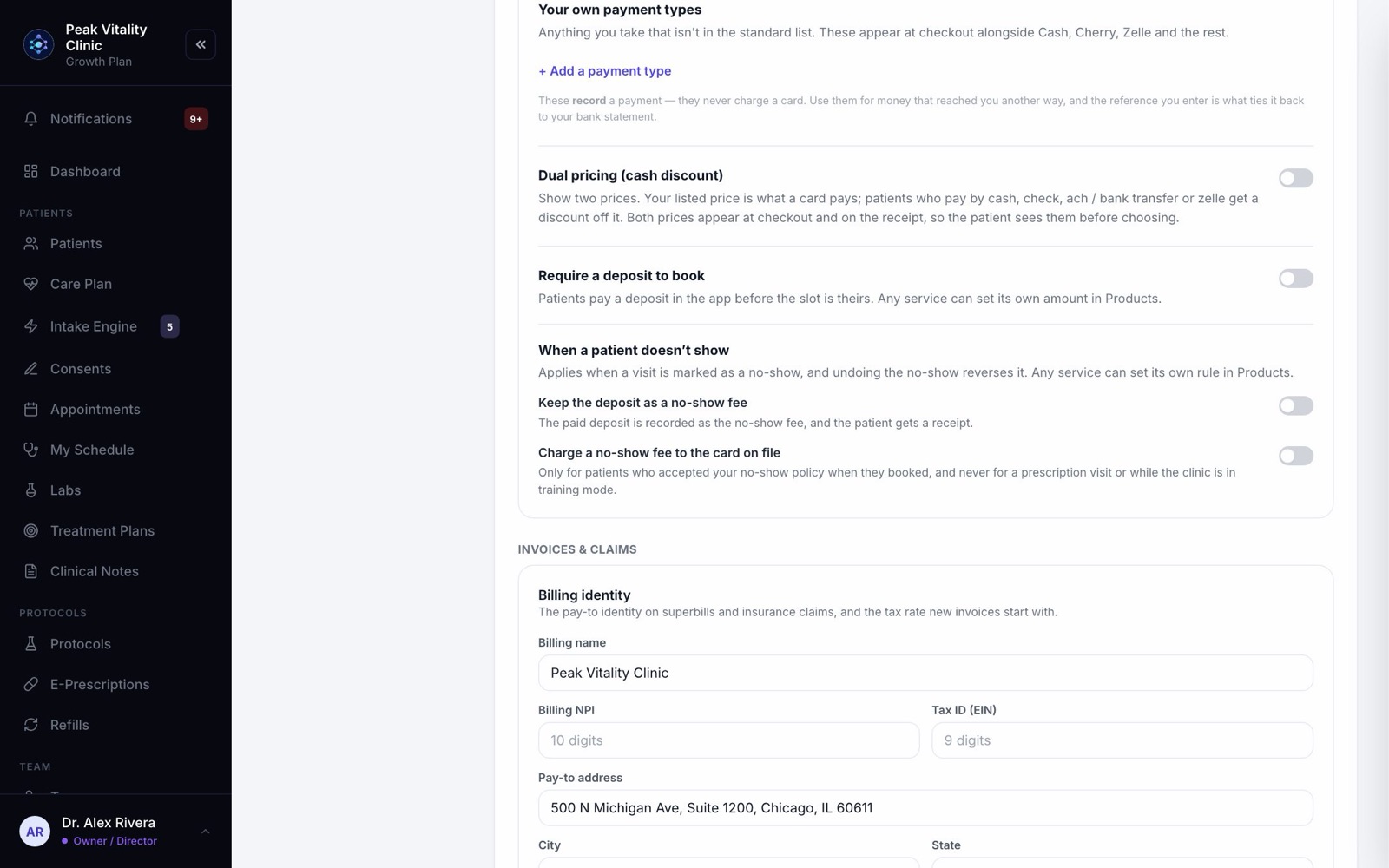Click the E-Prescriptions pill icon
The height and width of the screenshot is (868, 1389).
(x=31, y=685)
